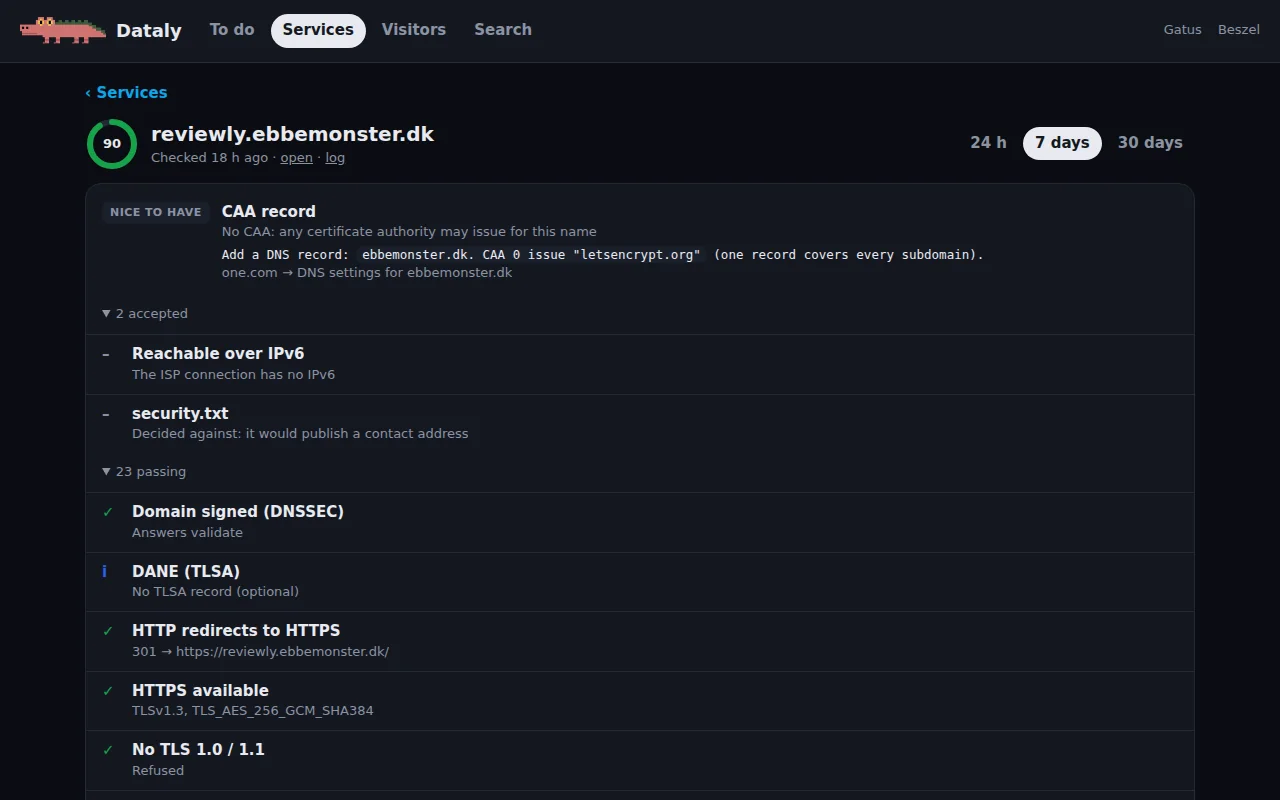
Task: Click the Reachable over IPv6 row title
Action: pyautogui.click(x=218, y=354)
